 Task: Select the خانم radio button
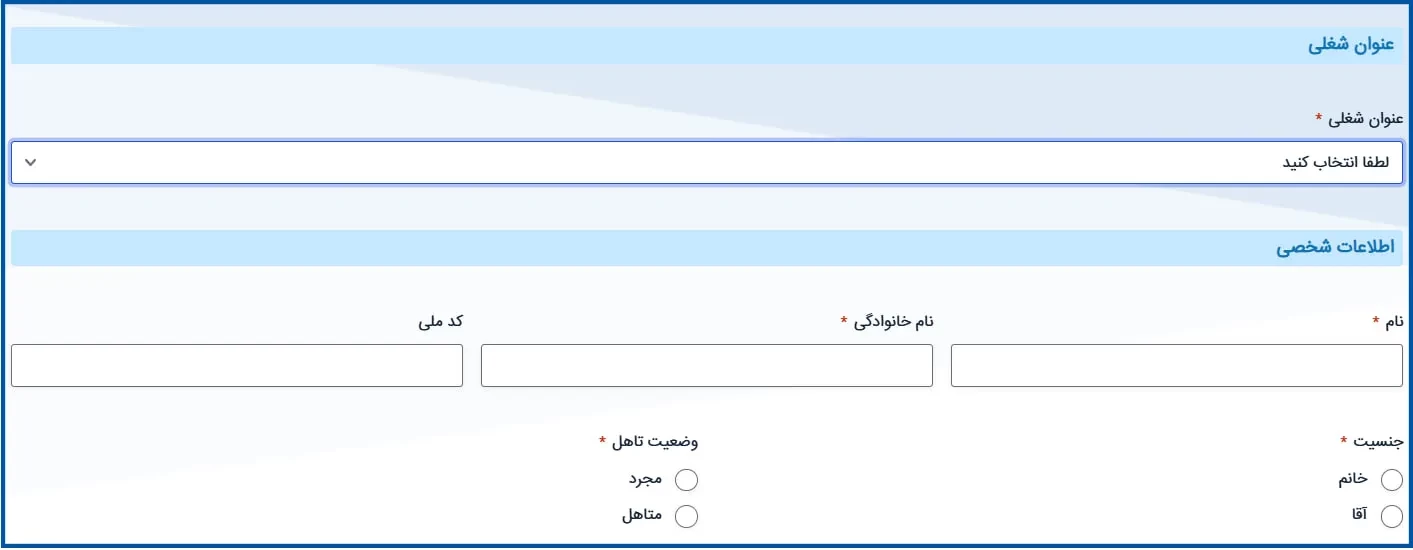[x=1391, y=480]
